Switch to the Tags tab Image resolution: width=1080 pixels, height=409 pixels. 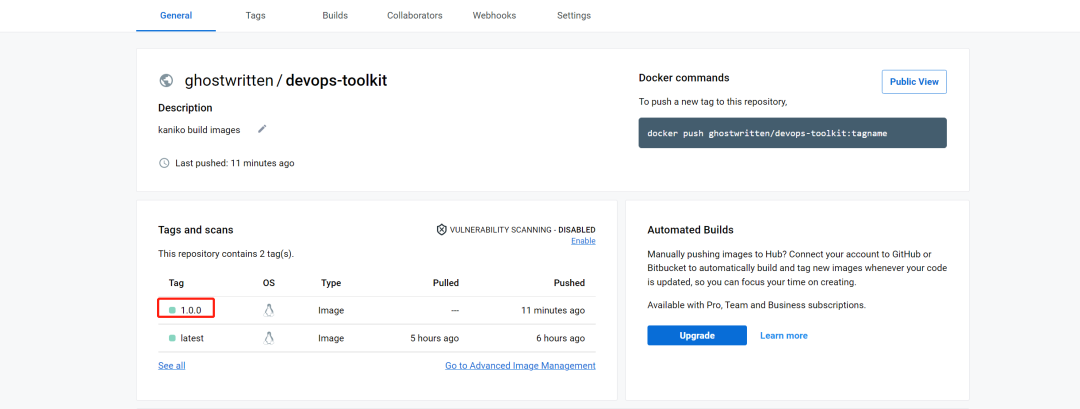[x=256, y=16]
